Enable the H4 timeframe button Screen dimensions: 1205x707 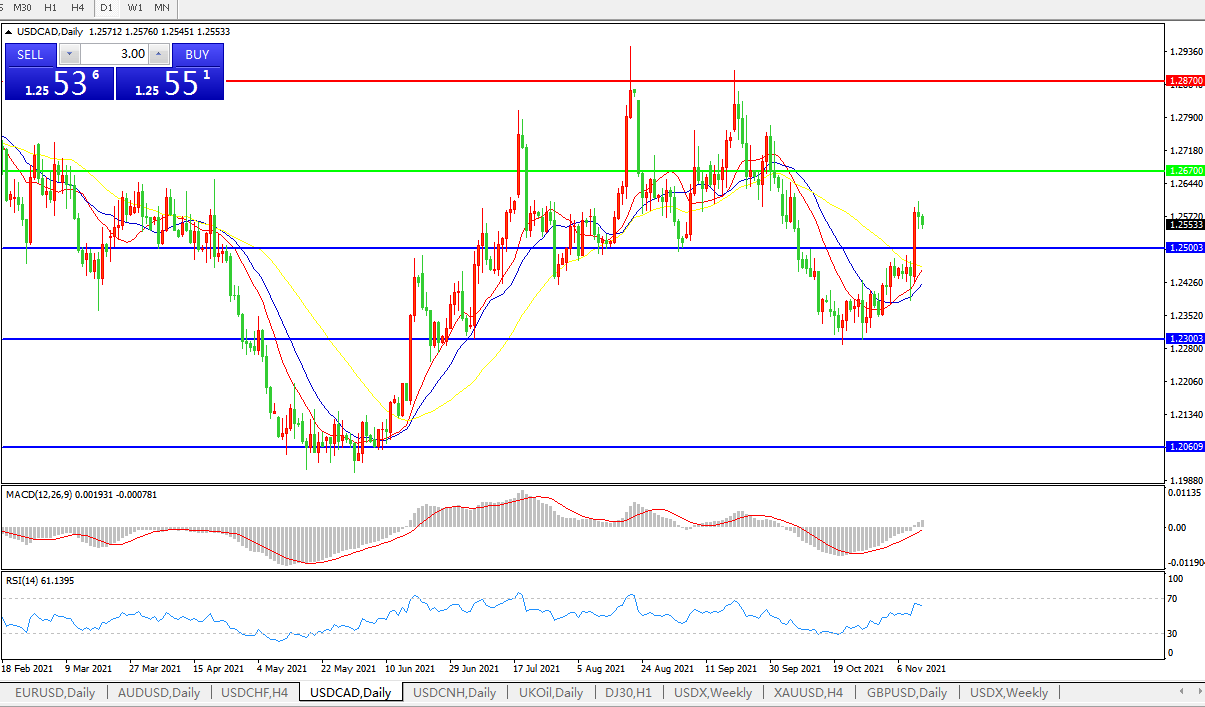tap(77, 7)
